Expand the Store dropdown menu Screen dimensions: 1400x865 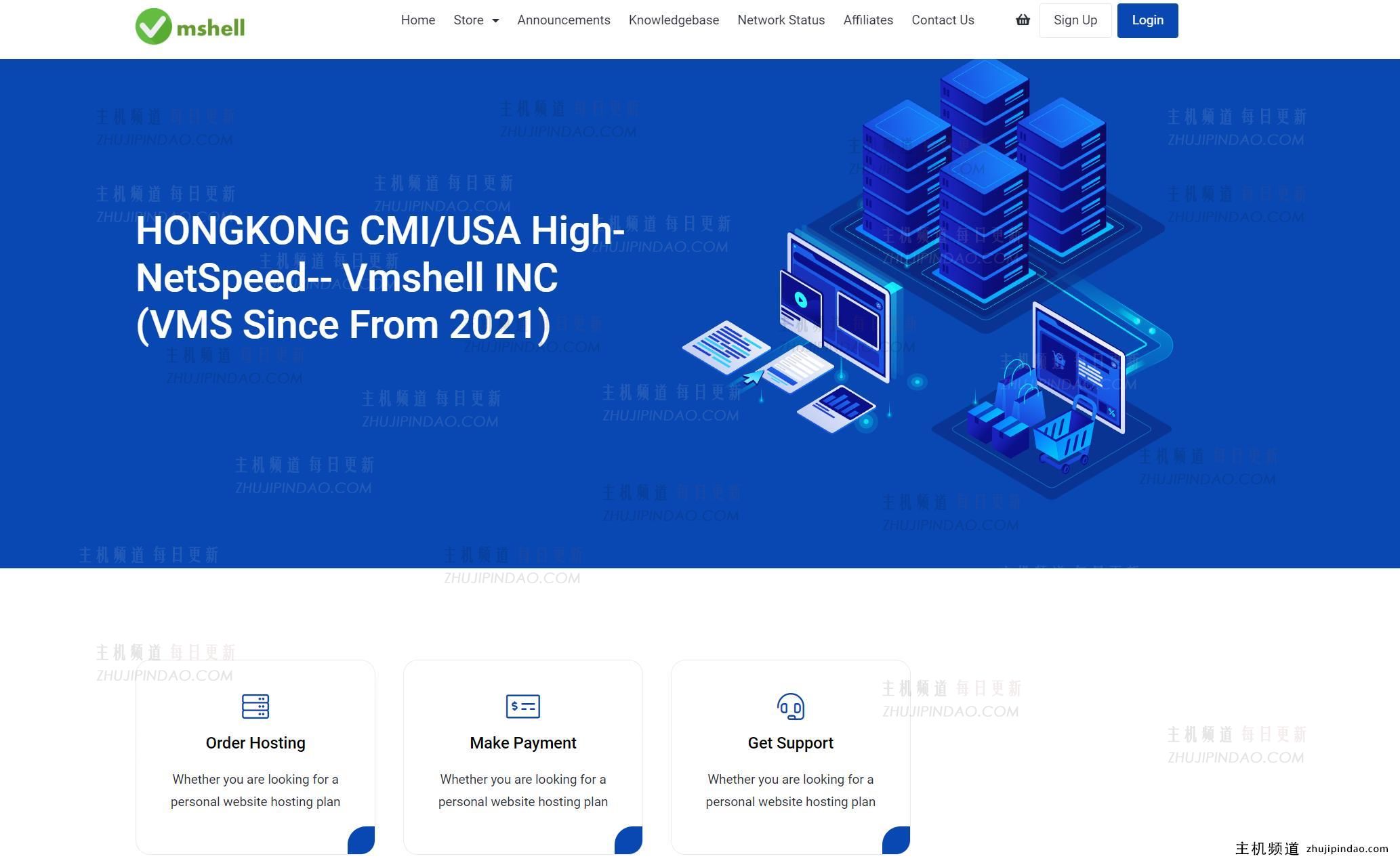click(x=475, y=20)
